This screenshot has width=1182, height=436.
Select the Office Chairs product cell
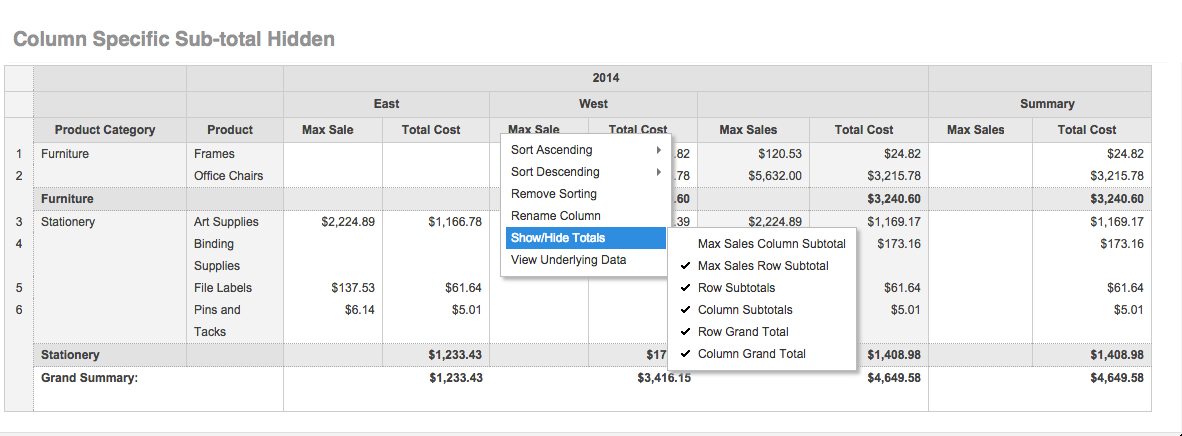[228, 176]
